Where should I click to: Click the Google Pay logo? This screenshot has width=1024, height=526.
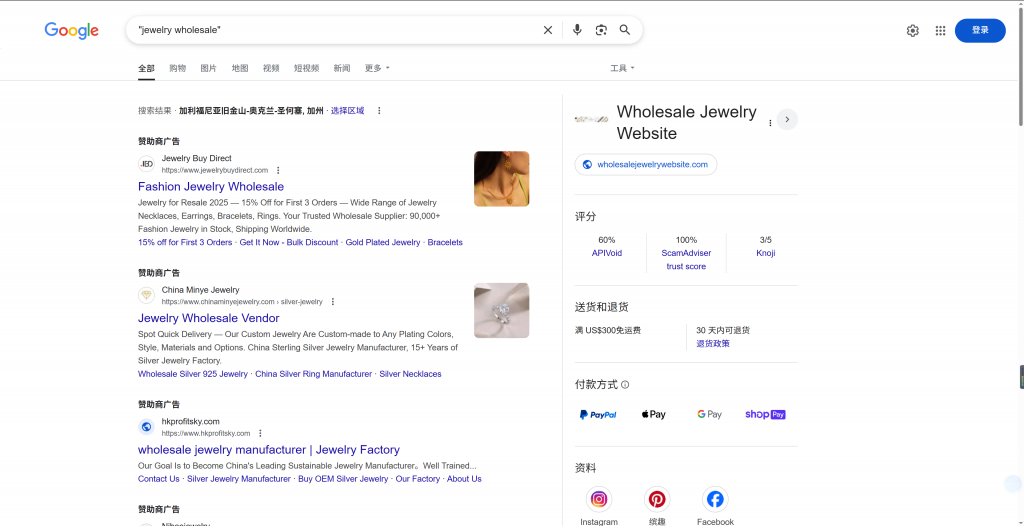709,414
